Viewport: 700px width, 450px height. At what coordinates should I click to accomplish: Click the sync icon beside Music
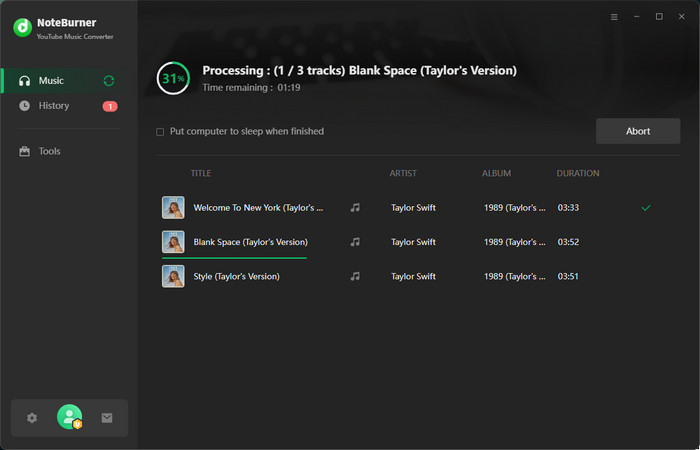click(109, 81)
